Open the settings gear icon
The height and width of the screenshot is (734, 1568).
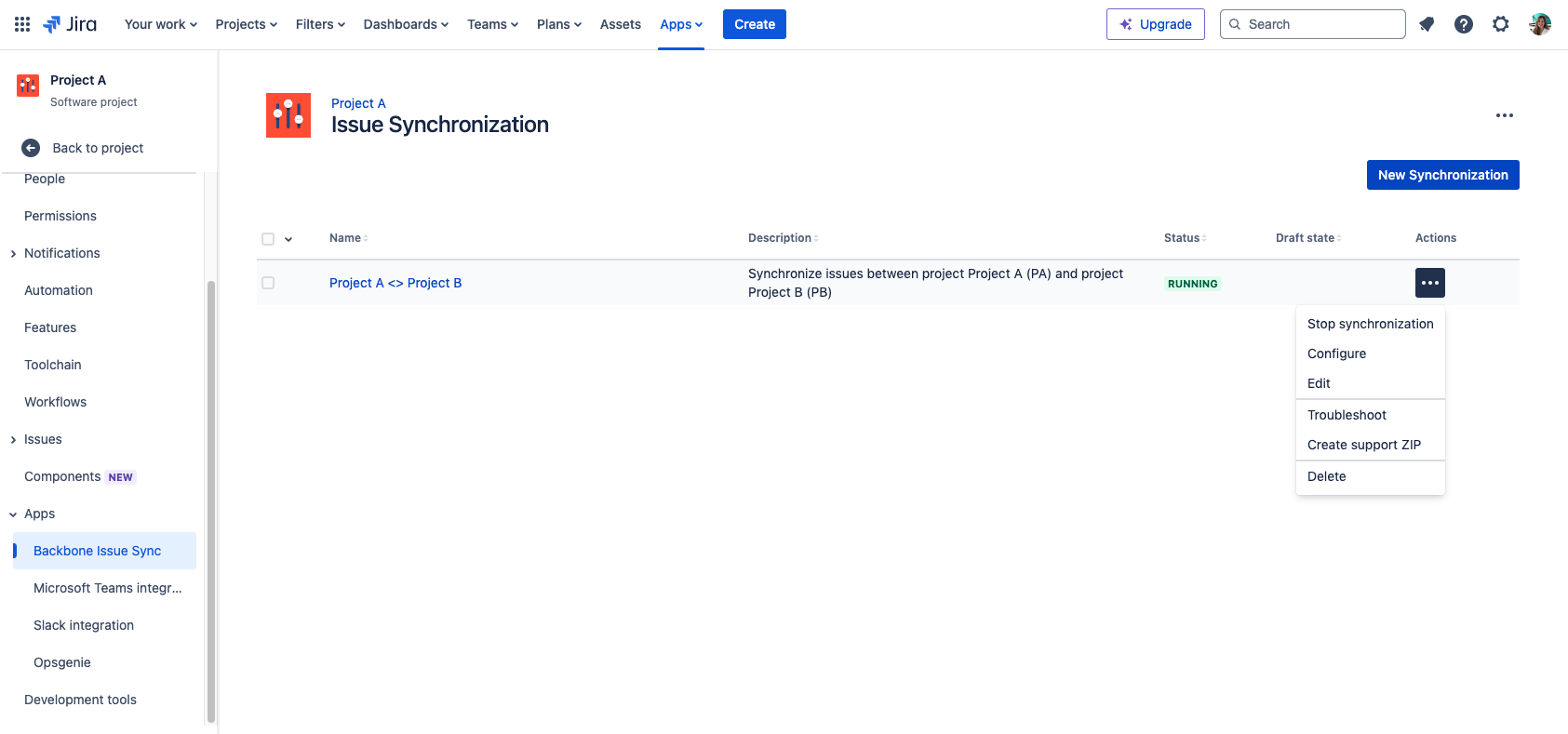[1501, 24]
